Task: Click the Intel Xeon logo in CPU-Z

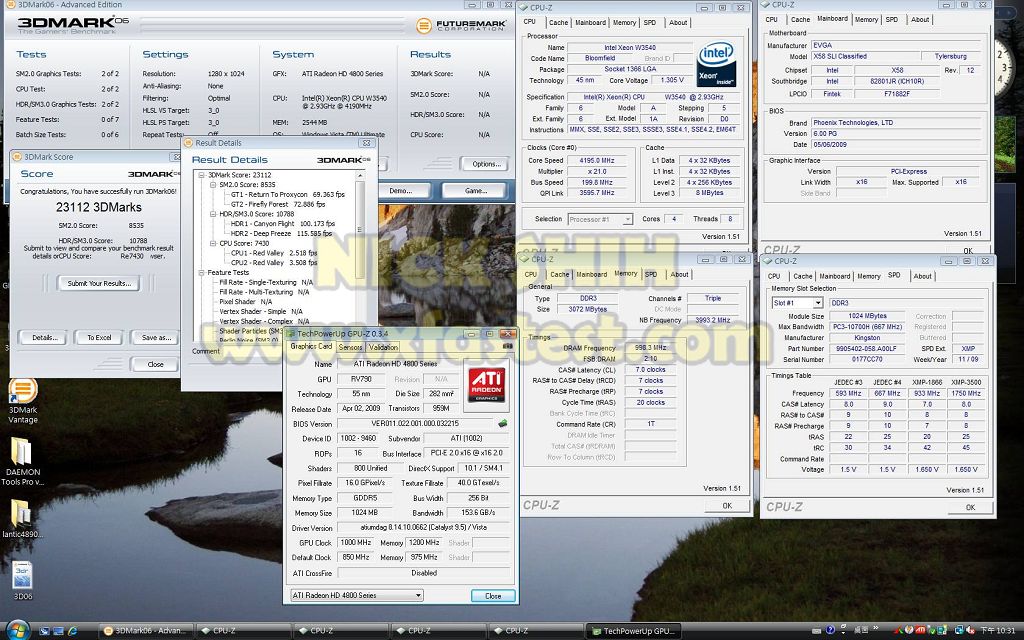Action: coord(715,62)
